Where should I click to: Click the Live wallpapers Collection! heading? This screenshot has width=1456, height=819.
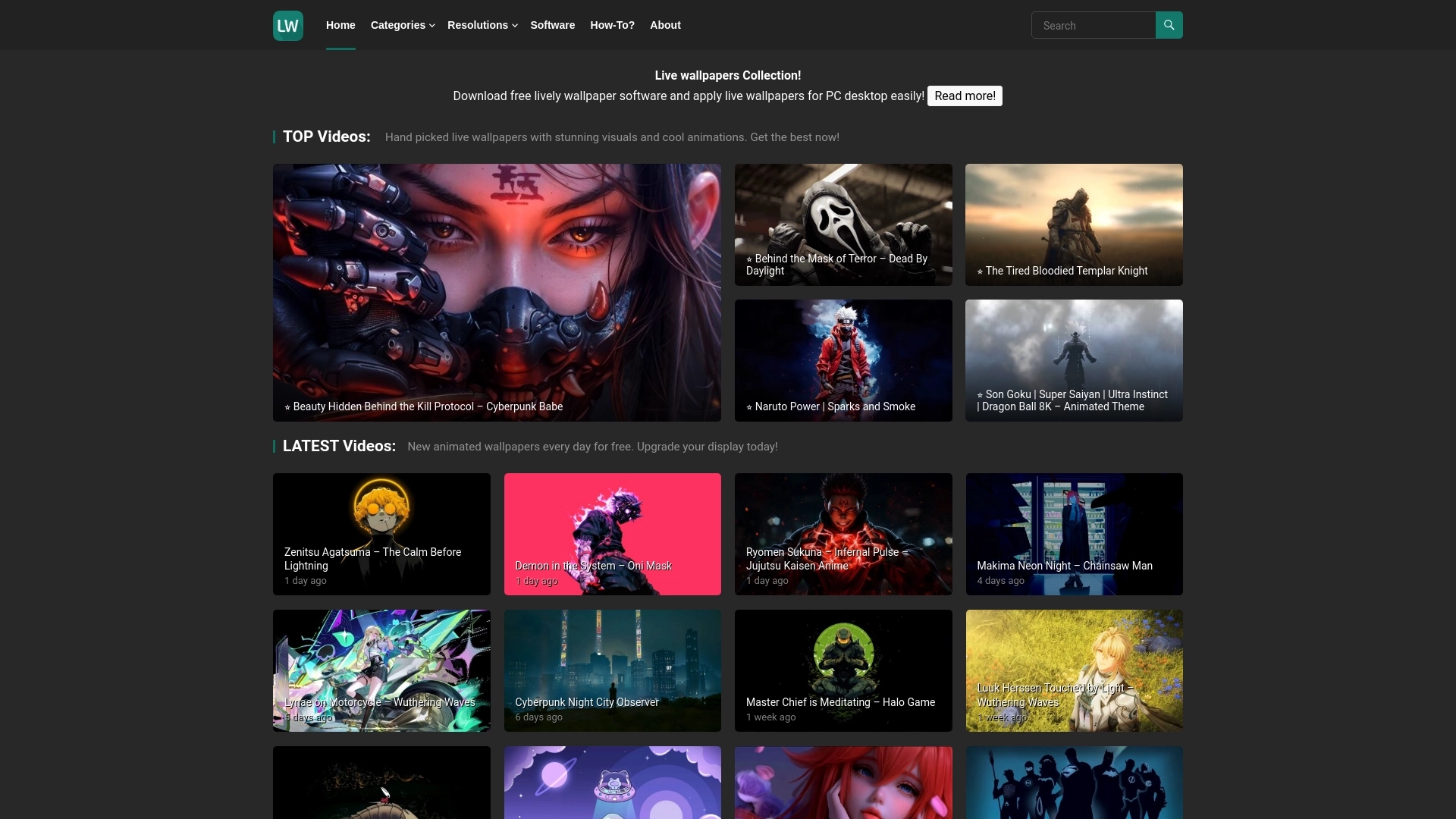[728, 75]
